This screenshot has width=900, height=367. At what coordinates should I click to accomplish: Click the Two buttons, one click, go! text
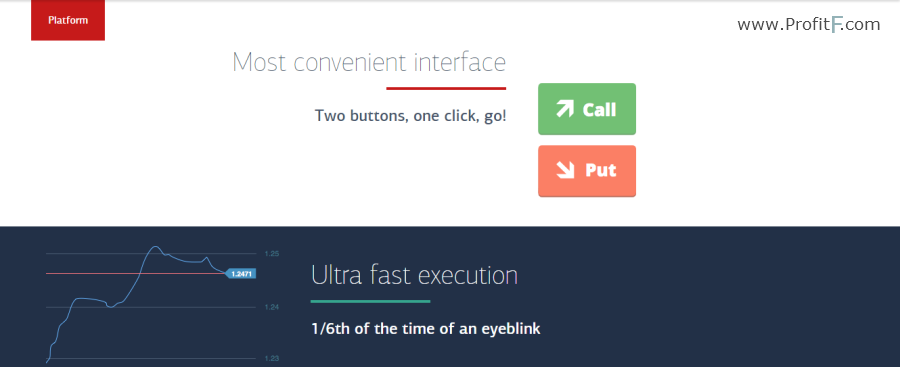(410, 115)
